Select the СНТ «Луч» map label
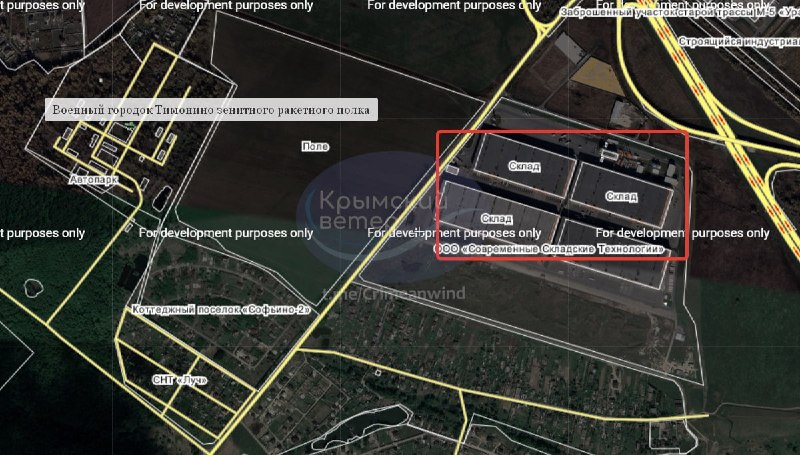800x455 pixels. pyautogui.click(x=180, y=381)
